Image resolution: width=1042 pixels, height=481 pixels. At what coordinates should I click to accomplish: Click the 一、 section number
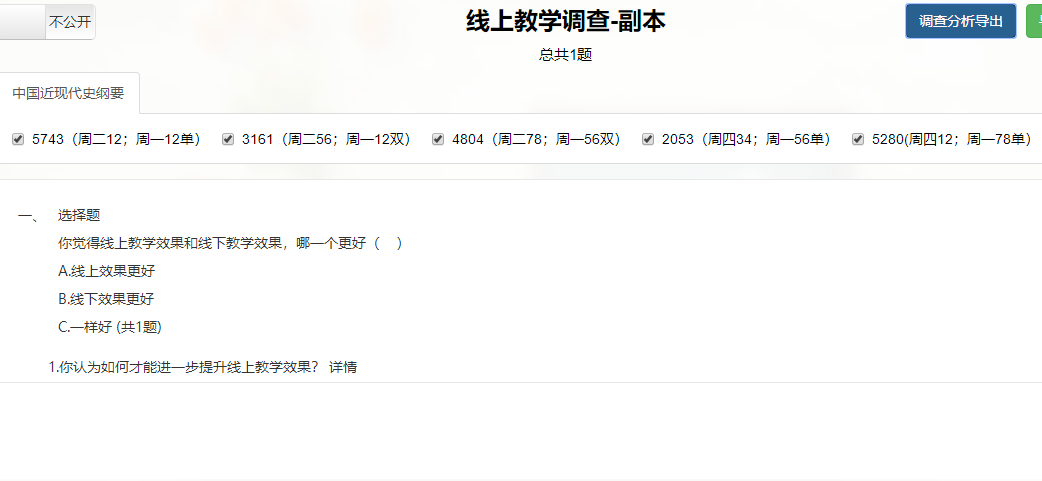29,215
